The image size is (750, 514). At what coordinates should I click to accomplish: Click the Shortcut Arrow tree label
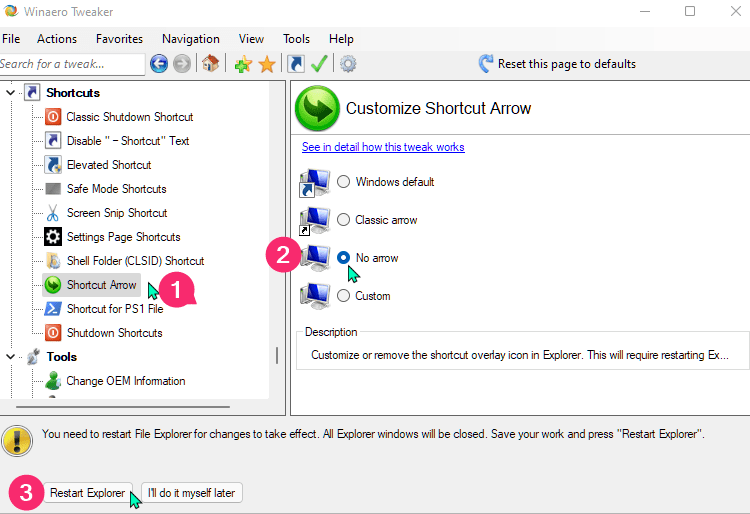tap(101, 285)
